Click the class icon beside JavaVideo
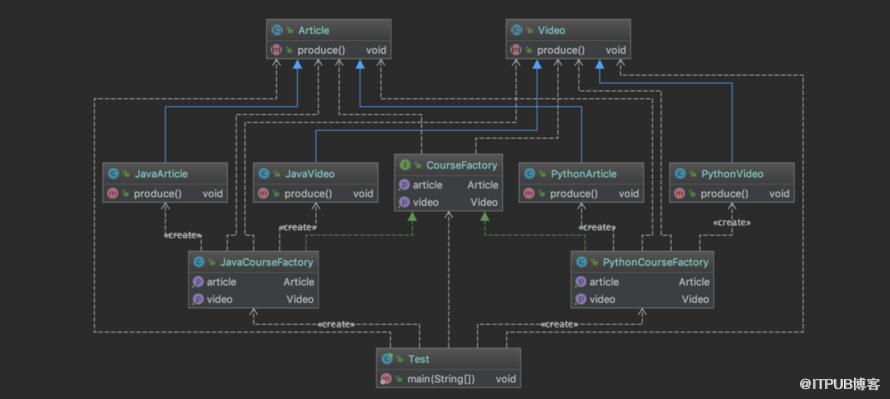 click(x=264, y=174)
